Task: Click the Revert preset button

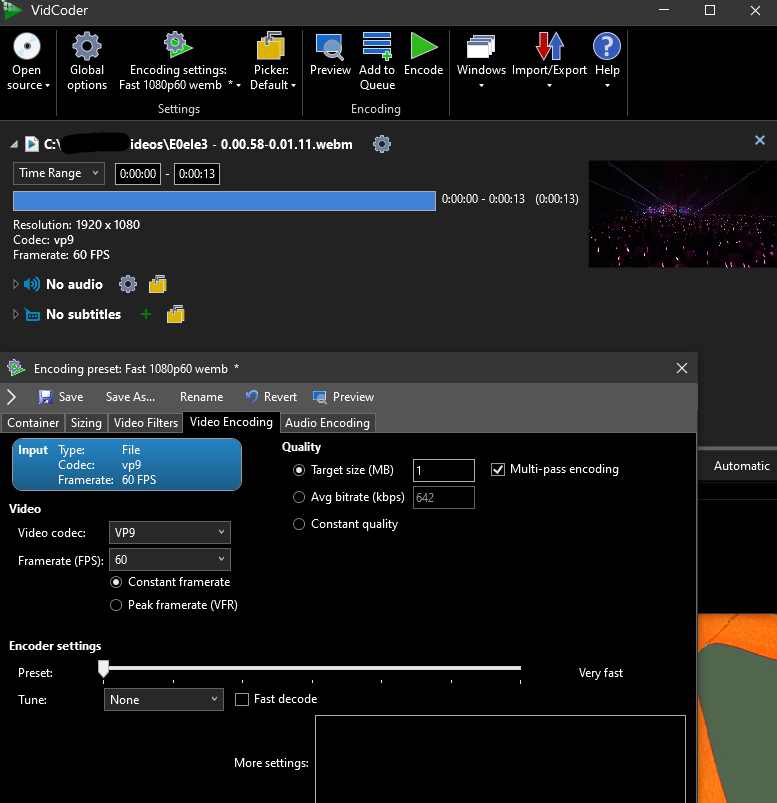Action: [x=271, y=397]
